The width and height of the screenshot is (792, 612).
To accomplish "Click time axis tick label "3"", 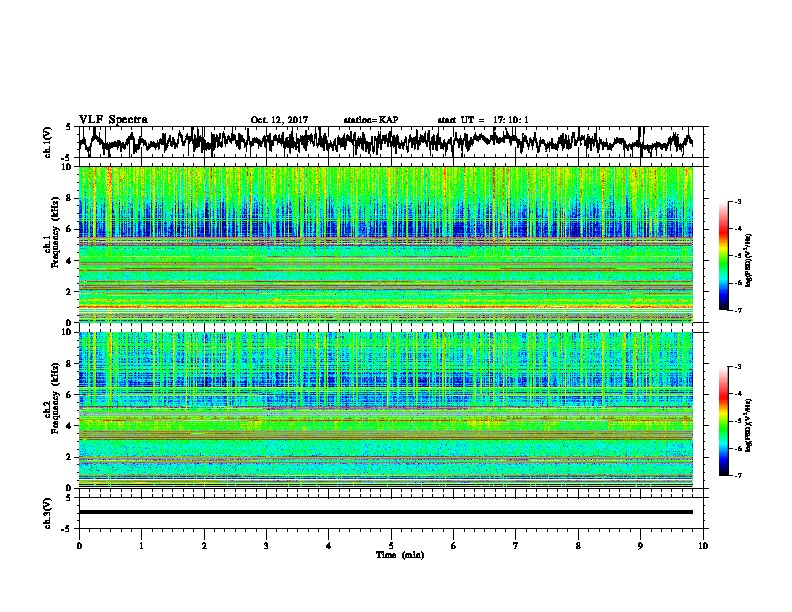I will [266, 546].
